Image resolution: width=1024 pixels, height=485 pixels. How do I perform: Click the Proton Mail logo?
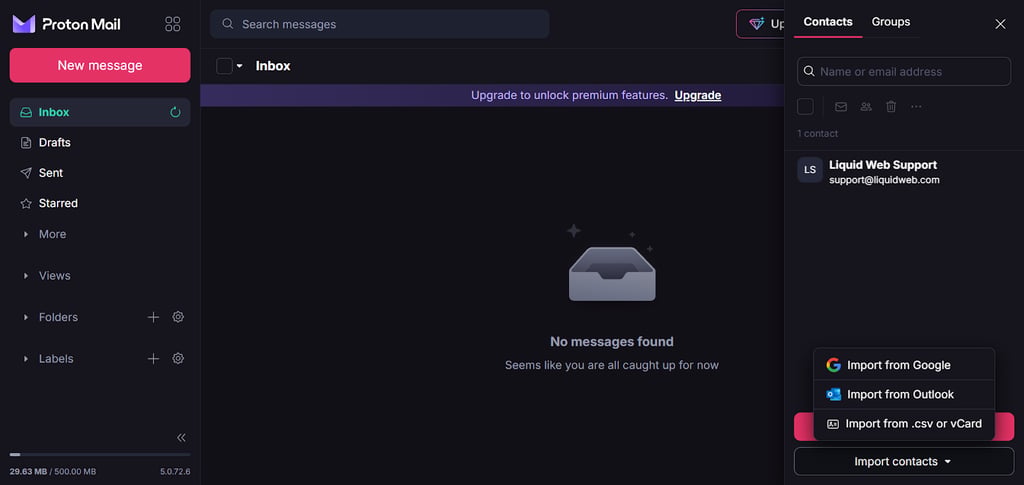67,24
